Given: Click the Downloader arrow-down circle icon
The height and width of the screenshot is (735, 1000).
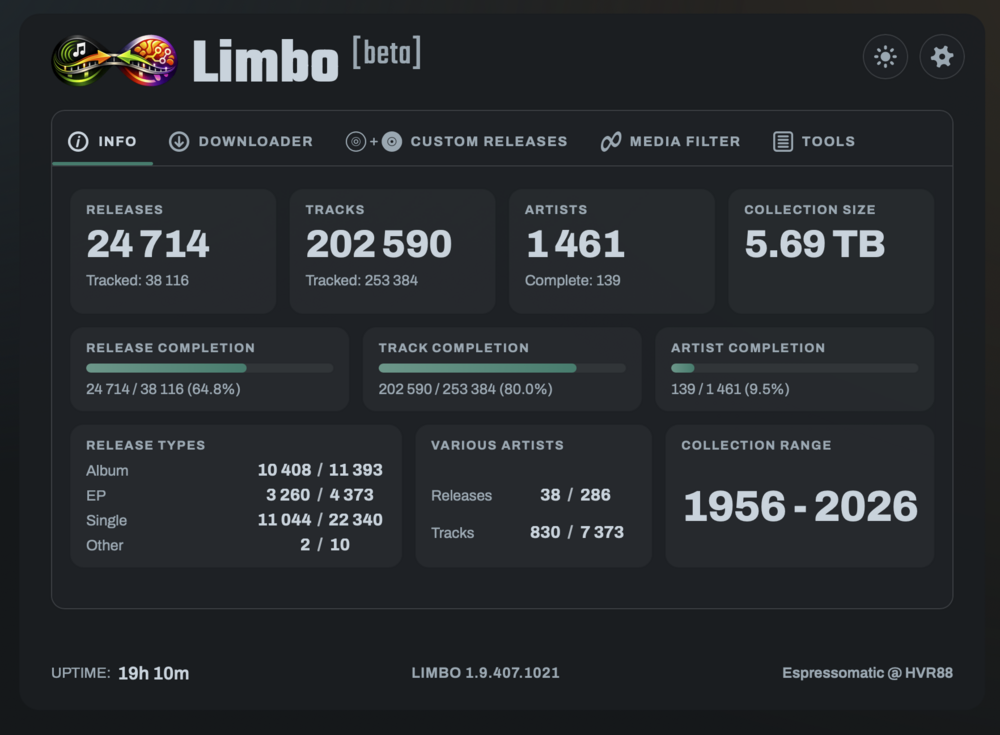Looking at the screenshot, I should tap(179, 142).
